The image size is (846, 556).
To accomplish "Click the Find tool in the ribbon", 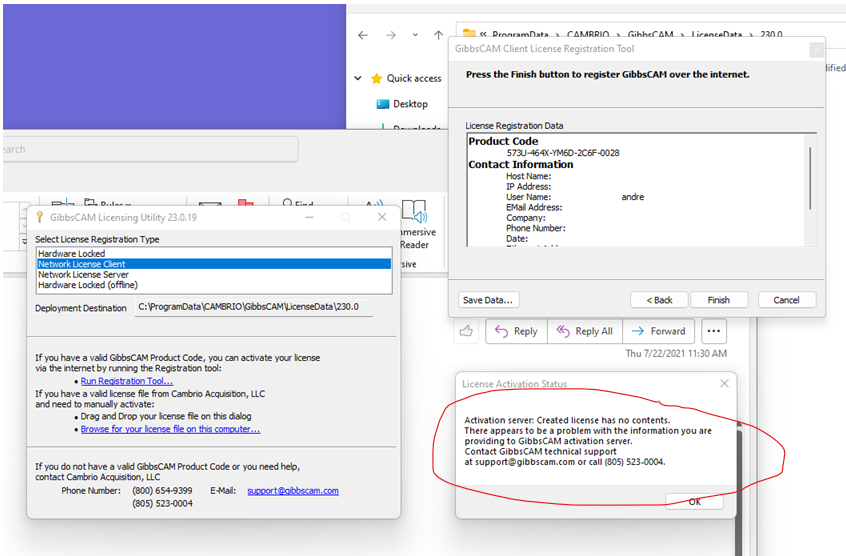I will point(298,204).
